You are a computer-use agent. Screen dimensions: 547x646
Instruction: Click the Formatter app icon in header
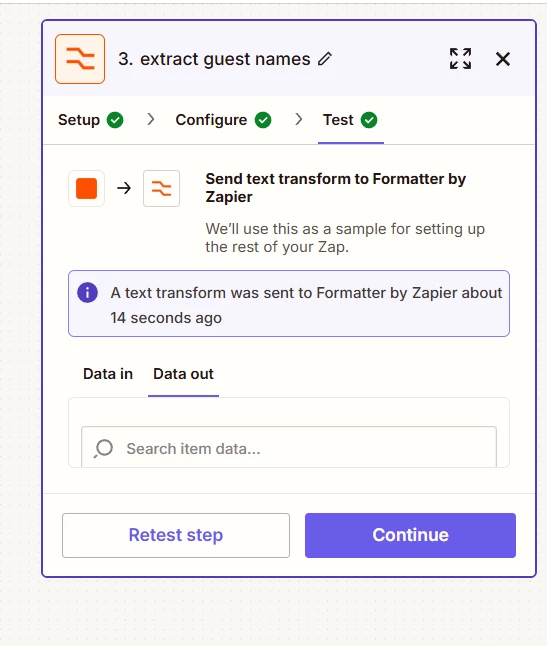point(80,59)
